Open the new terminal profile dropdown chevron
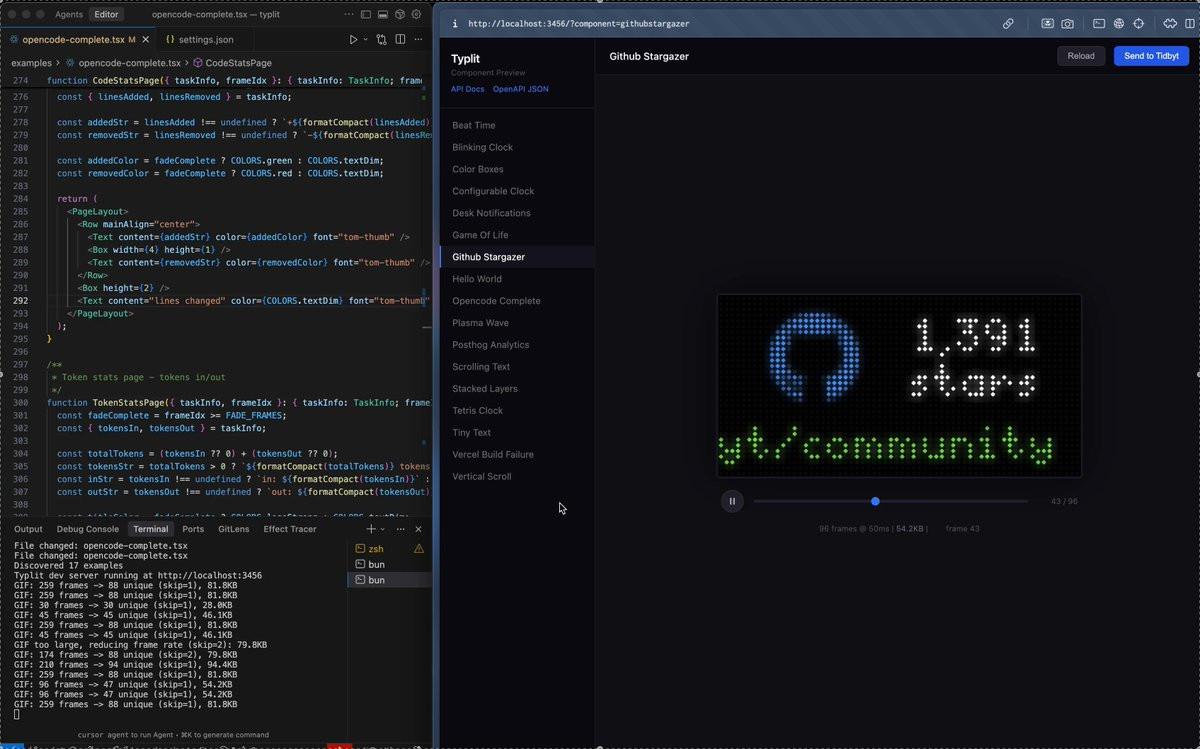 coord(383,529)
